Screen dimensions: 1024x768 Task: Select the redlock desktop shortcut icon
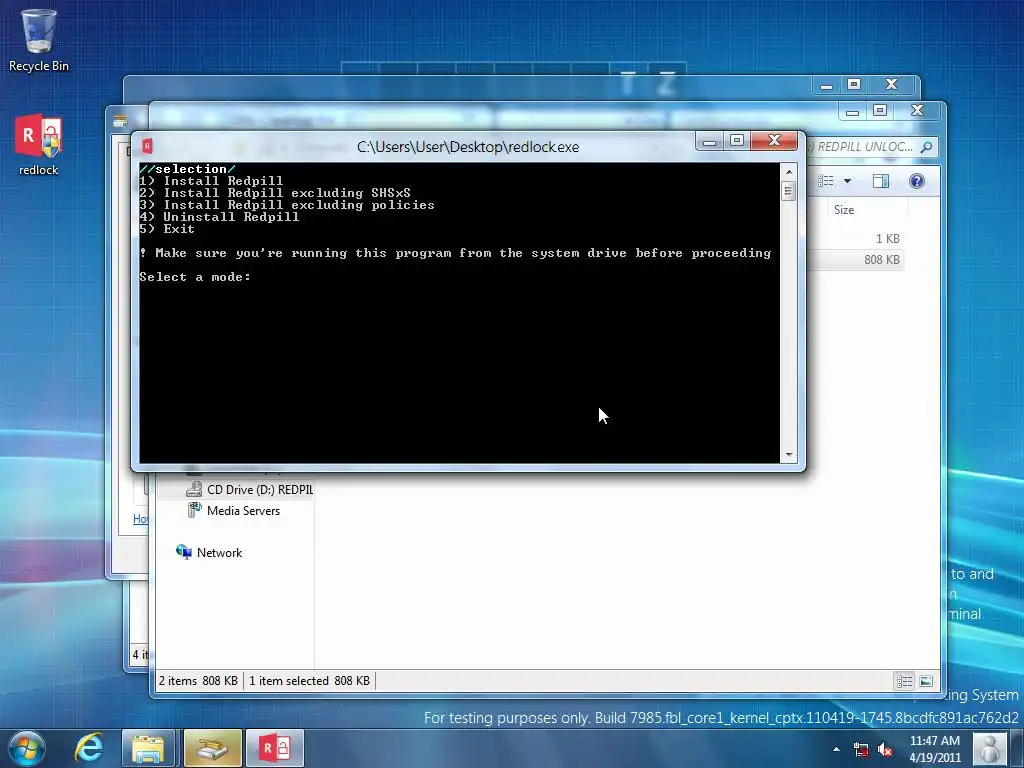[x=38, y=144]
